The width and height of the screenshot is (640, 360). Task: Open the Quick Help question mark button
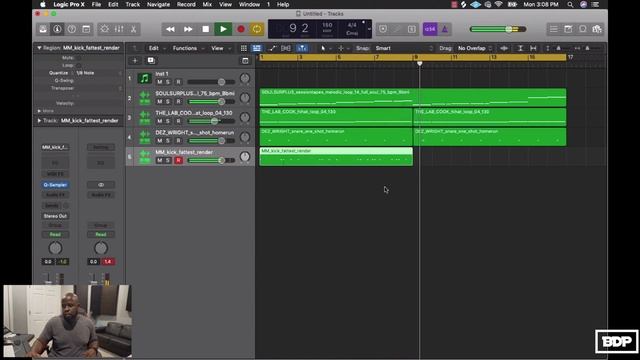pos(71,29)
